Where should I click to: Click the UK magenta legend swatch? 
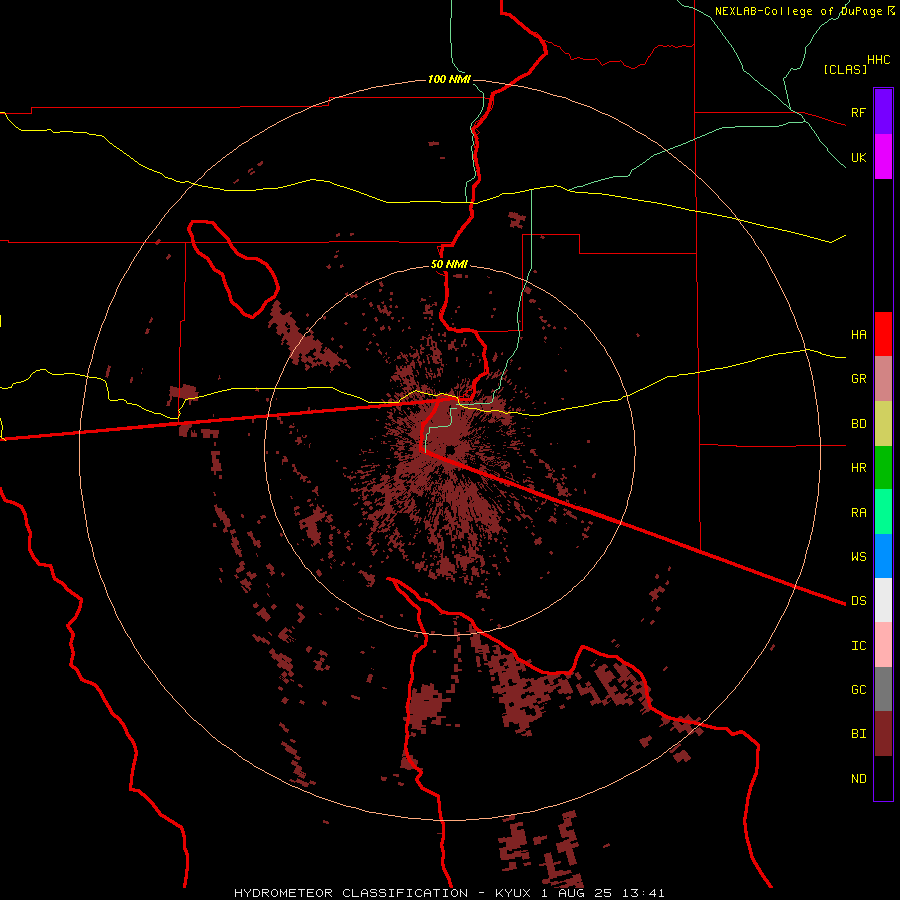(x=883, y=156)
